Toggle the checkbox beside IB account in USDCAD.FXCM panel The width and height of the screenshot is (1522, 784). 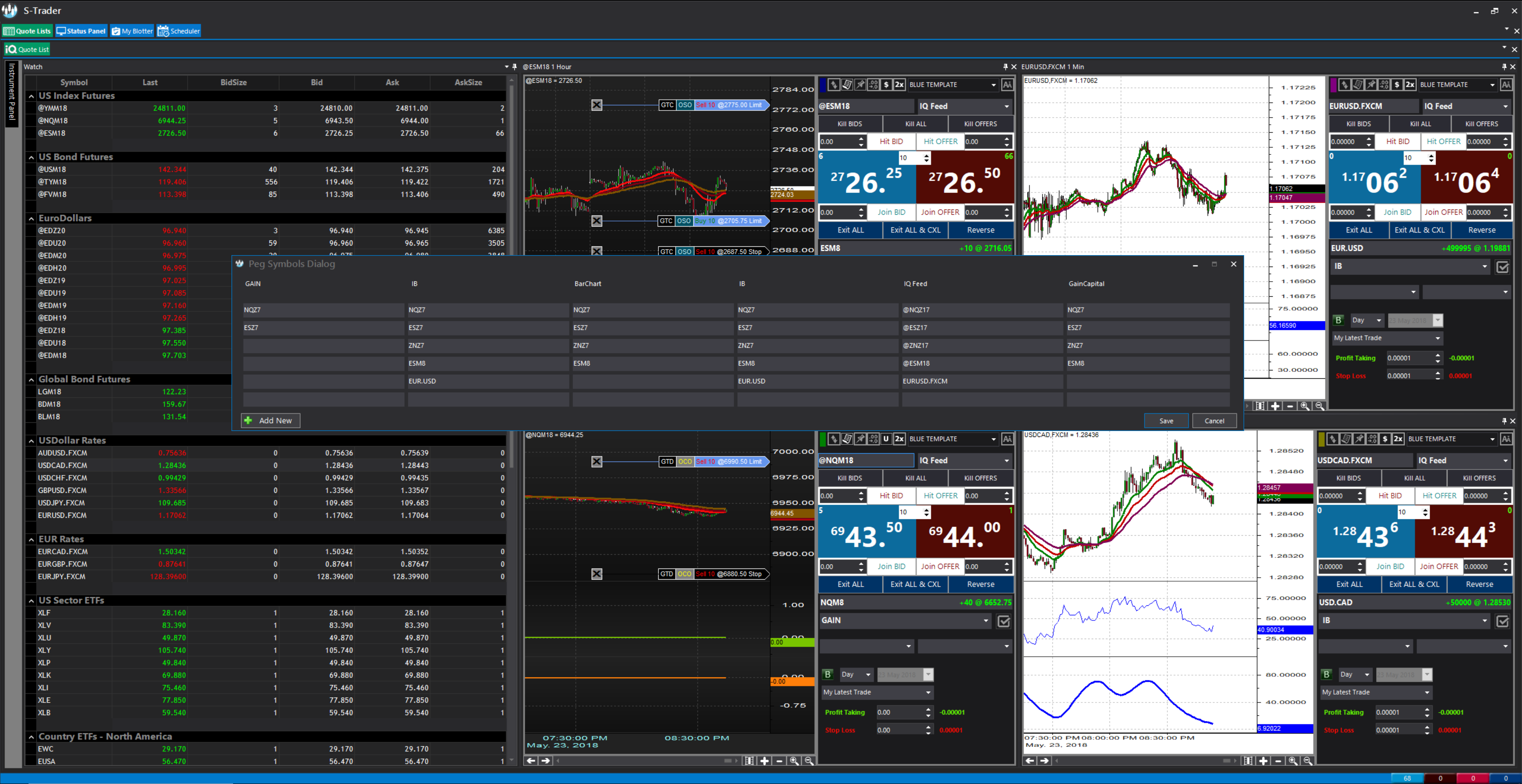(1502, 621)
